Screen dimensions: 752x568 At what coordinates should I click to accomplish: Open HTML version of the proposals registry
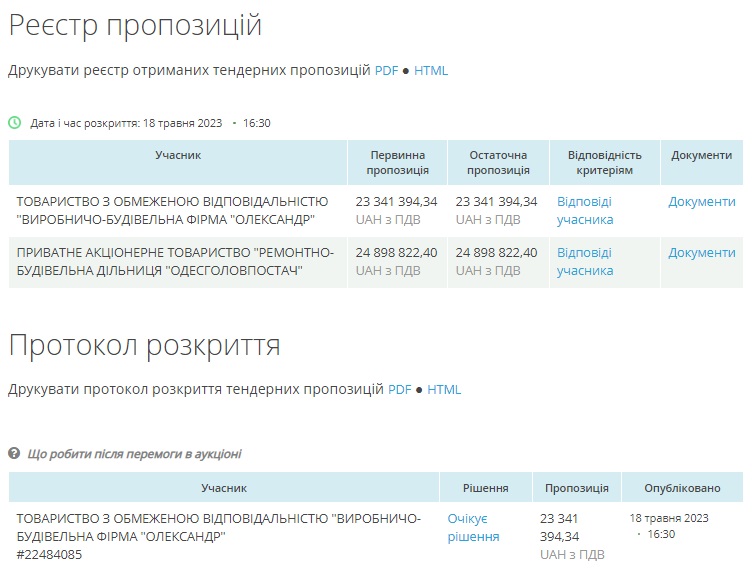coord(431,71)
